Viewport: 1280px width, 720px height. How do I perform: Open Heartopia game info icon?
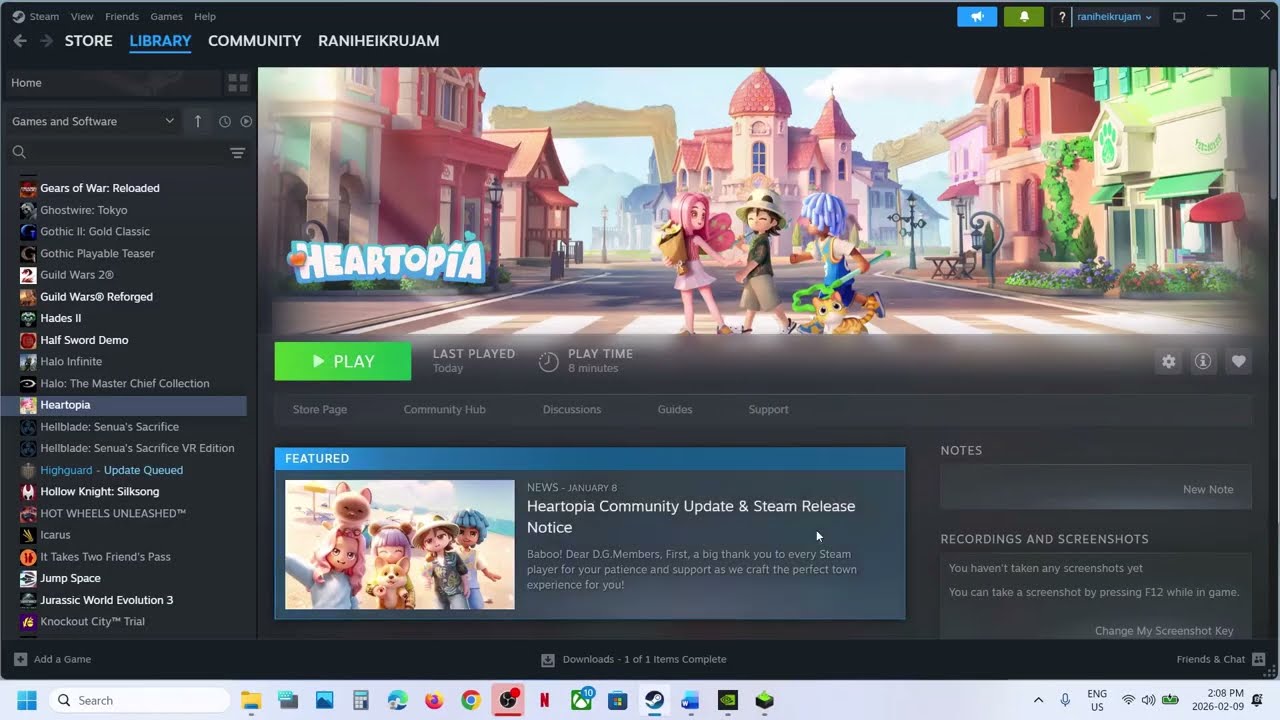tap(1203, 362)
